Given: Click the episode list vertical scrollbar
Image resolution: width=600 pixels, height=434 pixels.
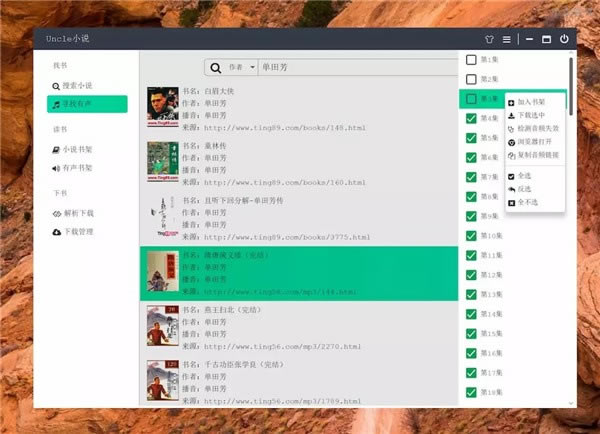Looking at the screenshot, I should [571, 86].
